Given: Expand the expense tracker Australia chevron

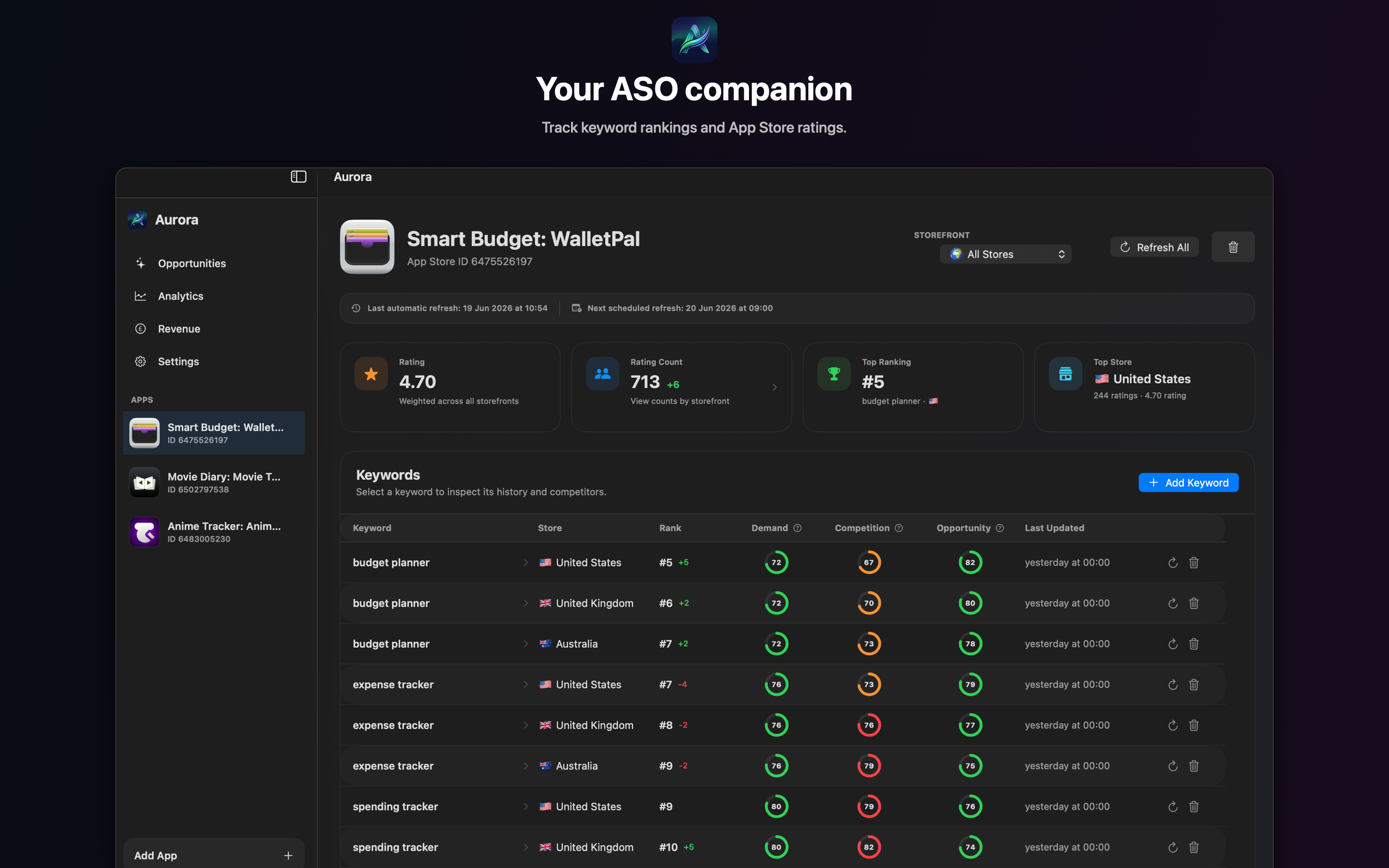Looking at the screenshot, I should pyautogui.click(x=525, y=766).
